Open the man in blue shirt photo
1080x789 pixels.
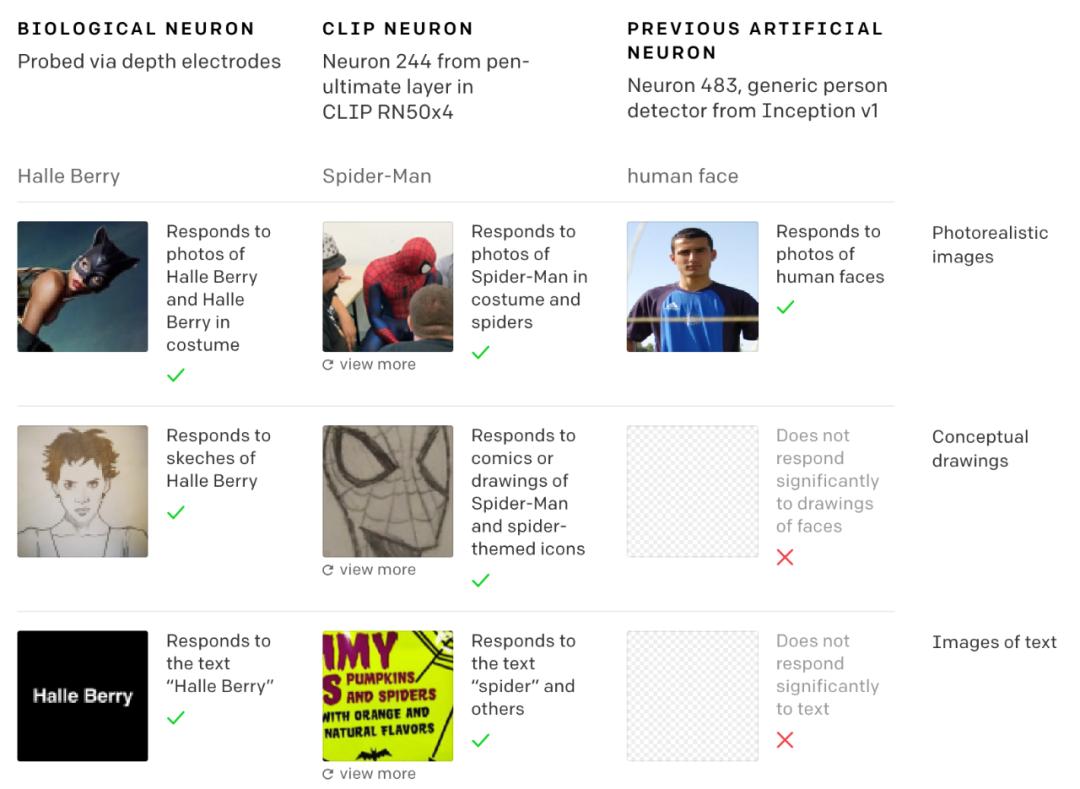(692, 286)
